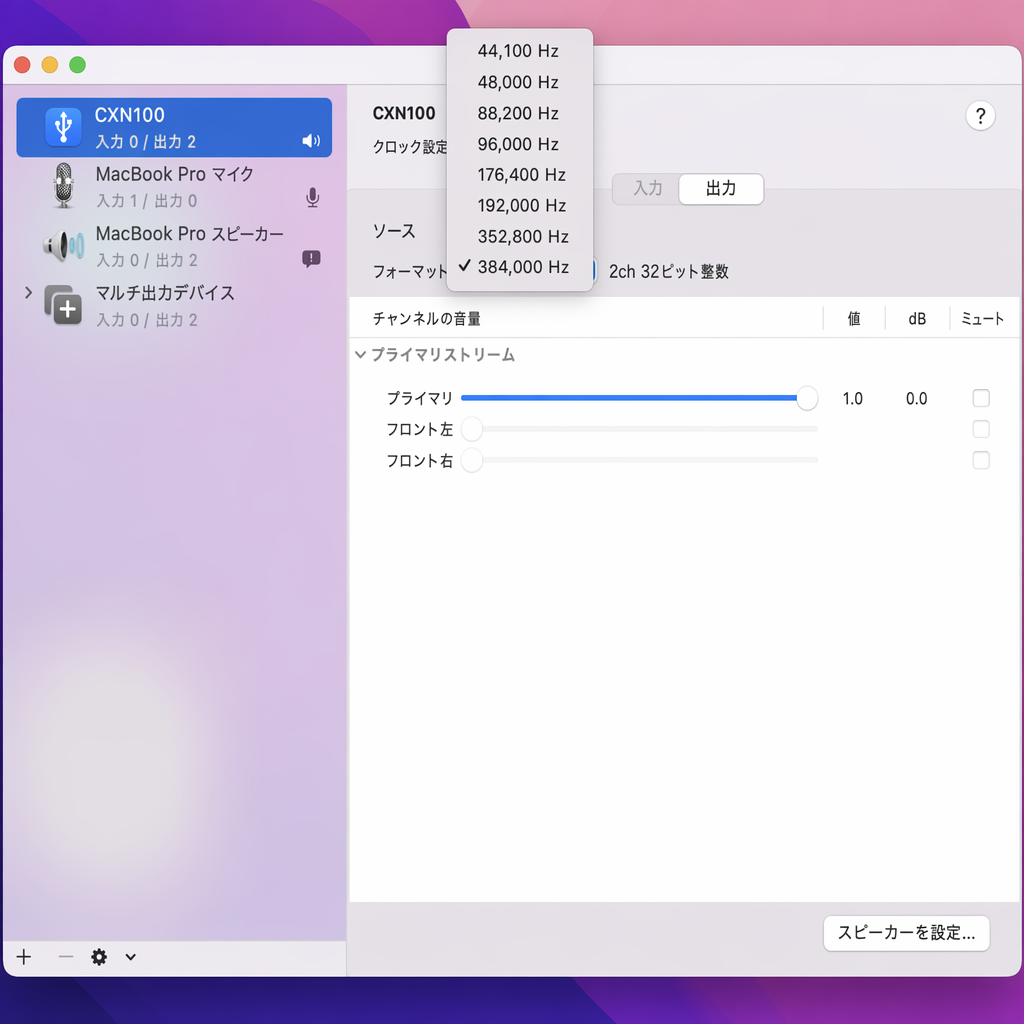
Task: Close the window with red button
Action: coord(22,65)
